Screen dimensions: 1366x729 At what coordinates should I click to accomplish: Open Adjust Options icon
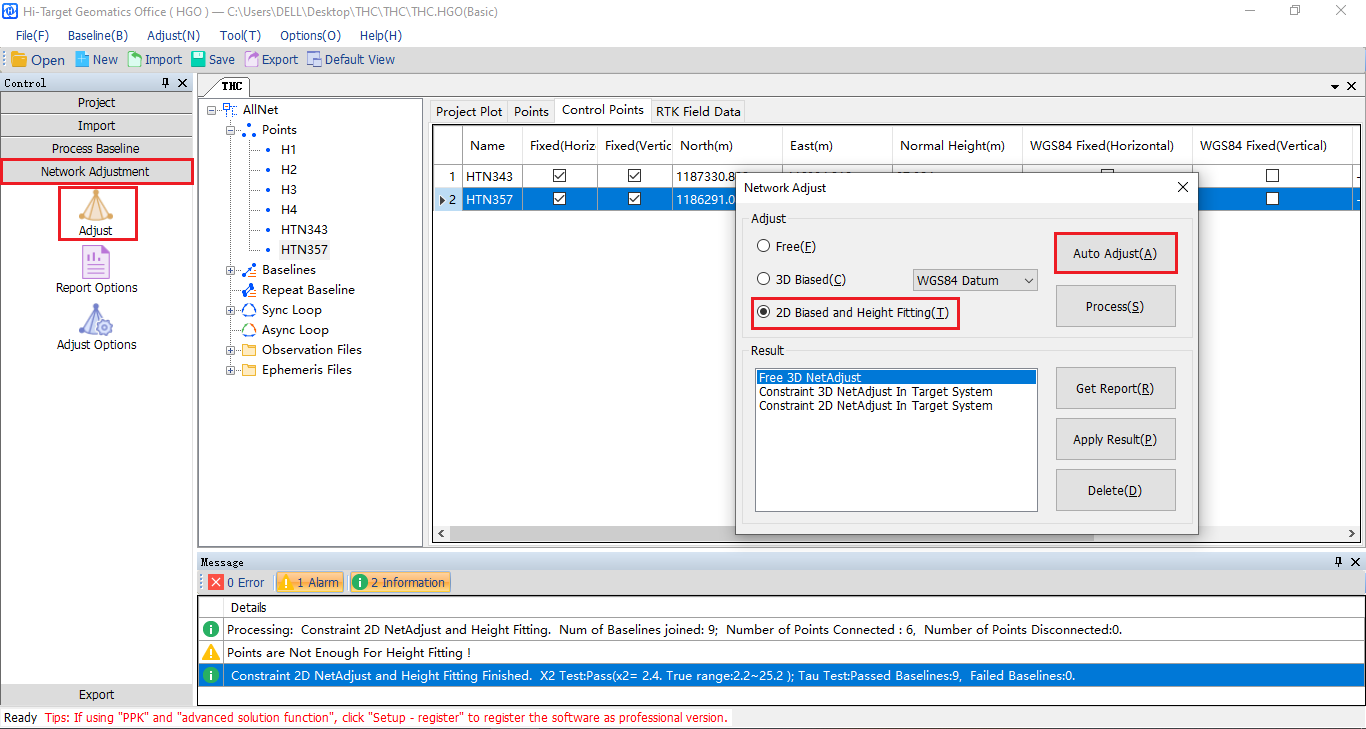click(x=96, y=320)
